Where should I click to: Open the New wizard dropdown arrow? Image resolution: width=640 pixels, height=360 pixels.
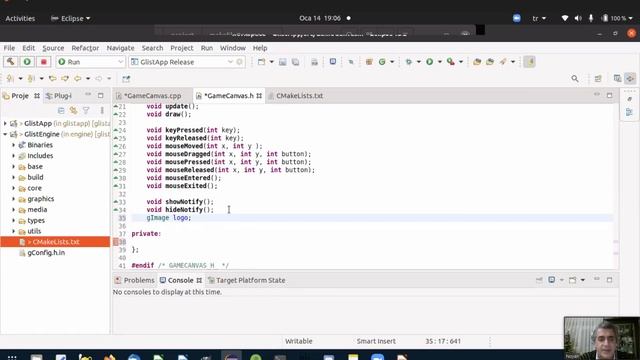(271, 62)
